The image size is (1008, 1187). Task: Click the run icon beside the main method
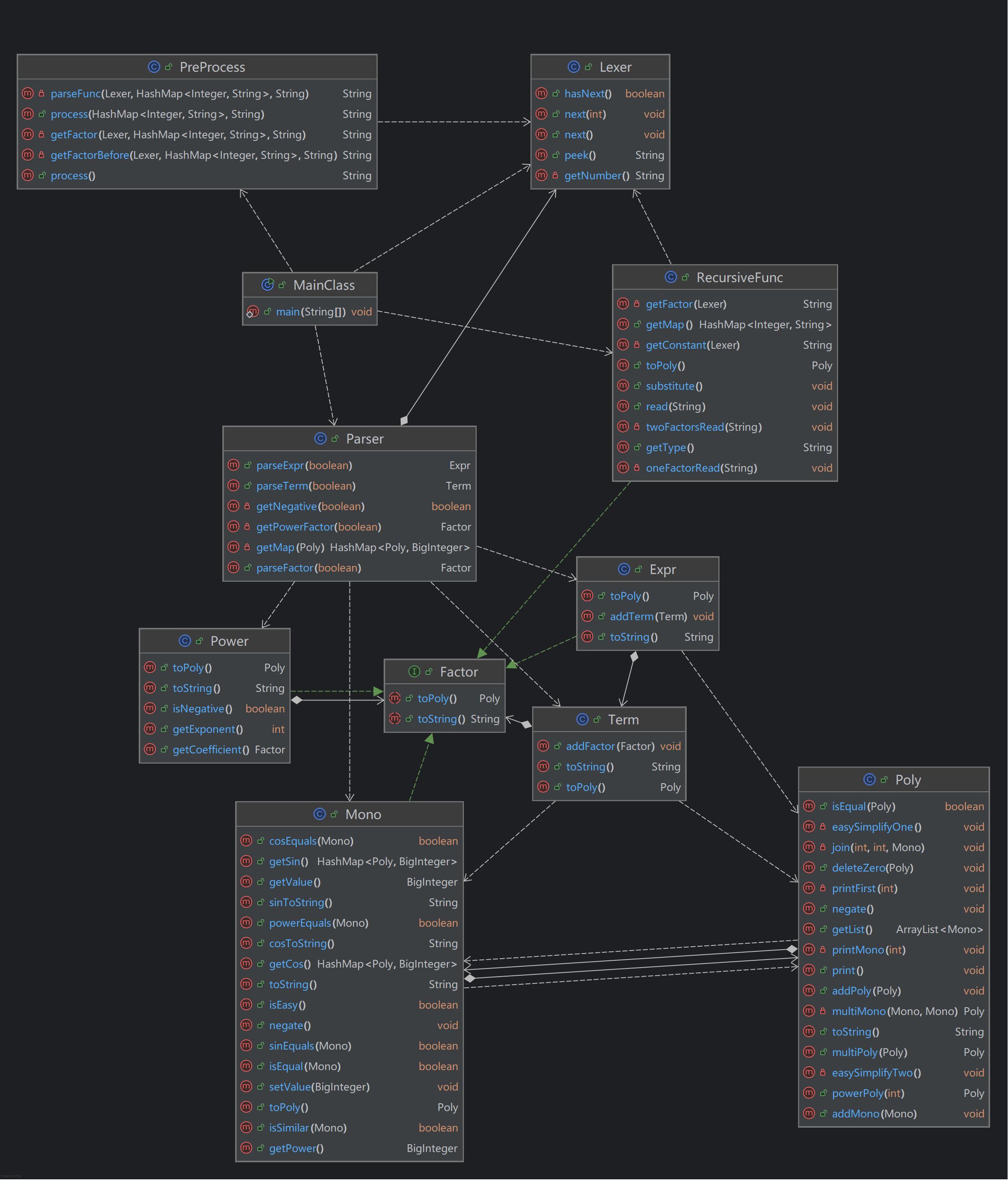pyautogui.click(x=251, y=312)
